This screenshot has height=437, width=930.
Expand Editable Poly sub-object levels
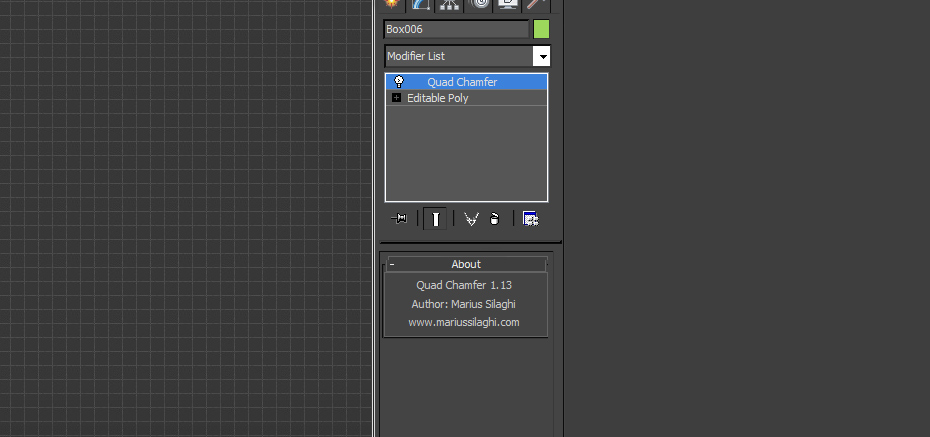pos(396,98)
